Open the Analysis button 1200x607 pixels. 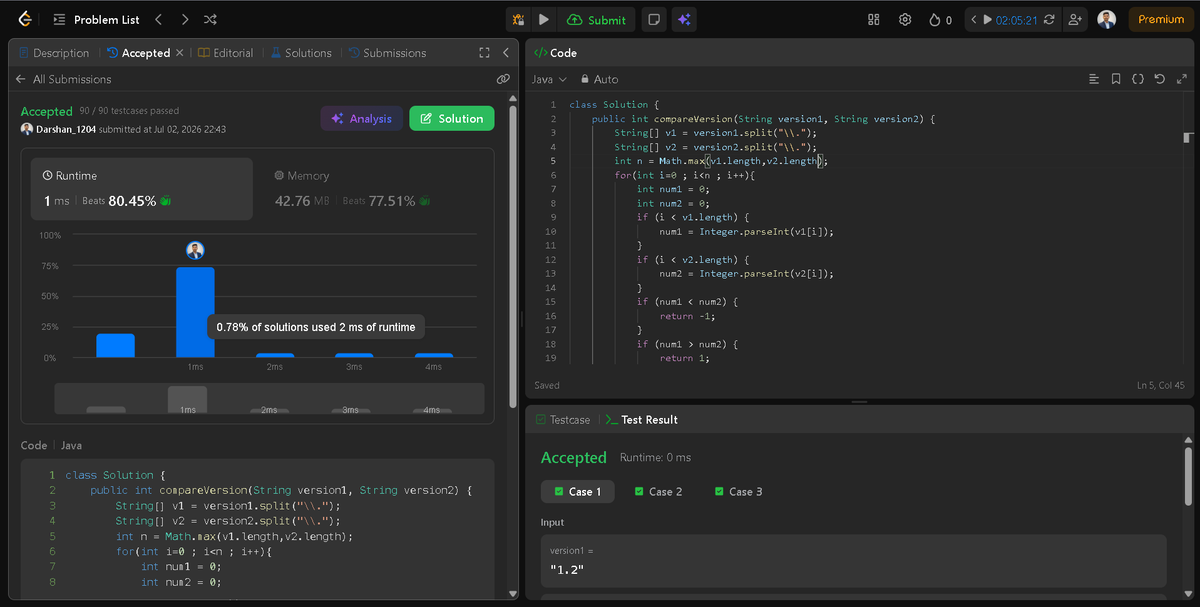click(361, 118)
